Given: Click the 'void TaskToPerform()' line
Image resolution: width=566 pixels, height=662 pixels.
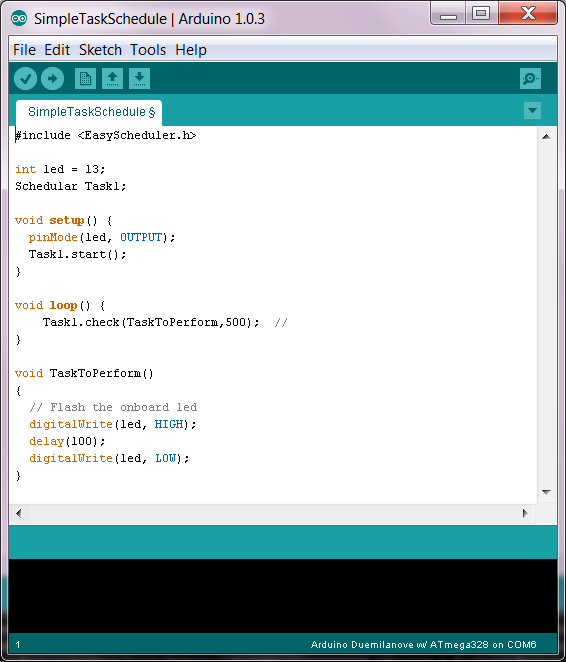Looking at the screenshot, I should tap(84, 373).
